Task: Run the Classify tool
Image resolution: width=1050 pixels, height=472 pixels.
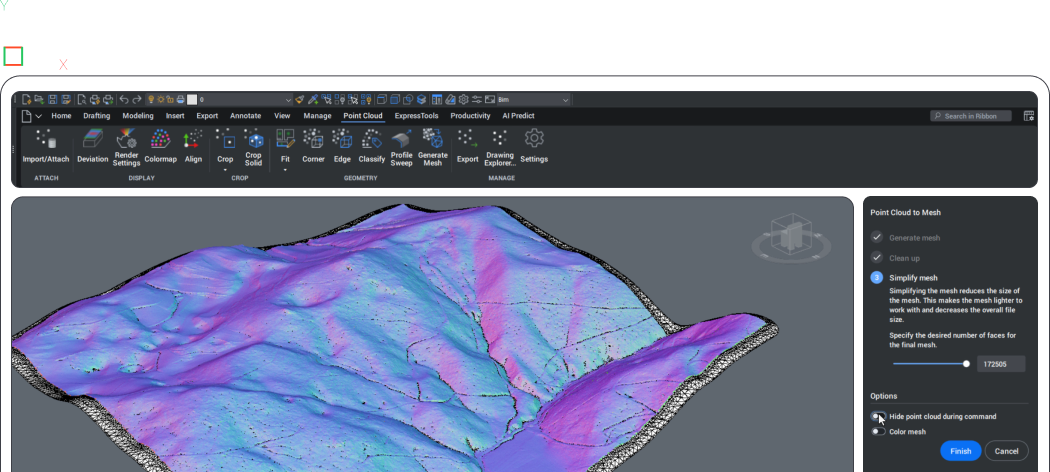Action: [x=372, y=147]
